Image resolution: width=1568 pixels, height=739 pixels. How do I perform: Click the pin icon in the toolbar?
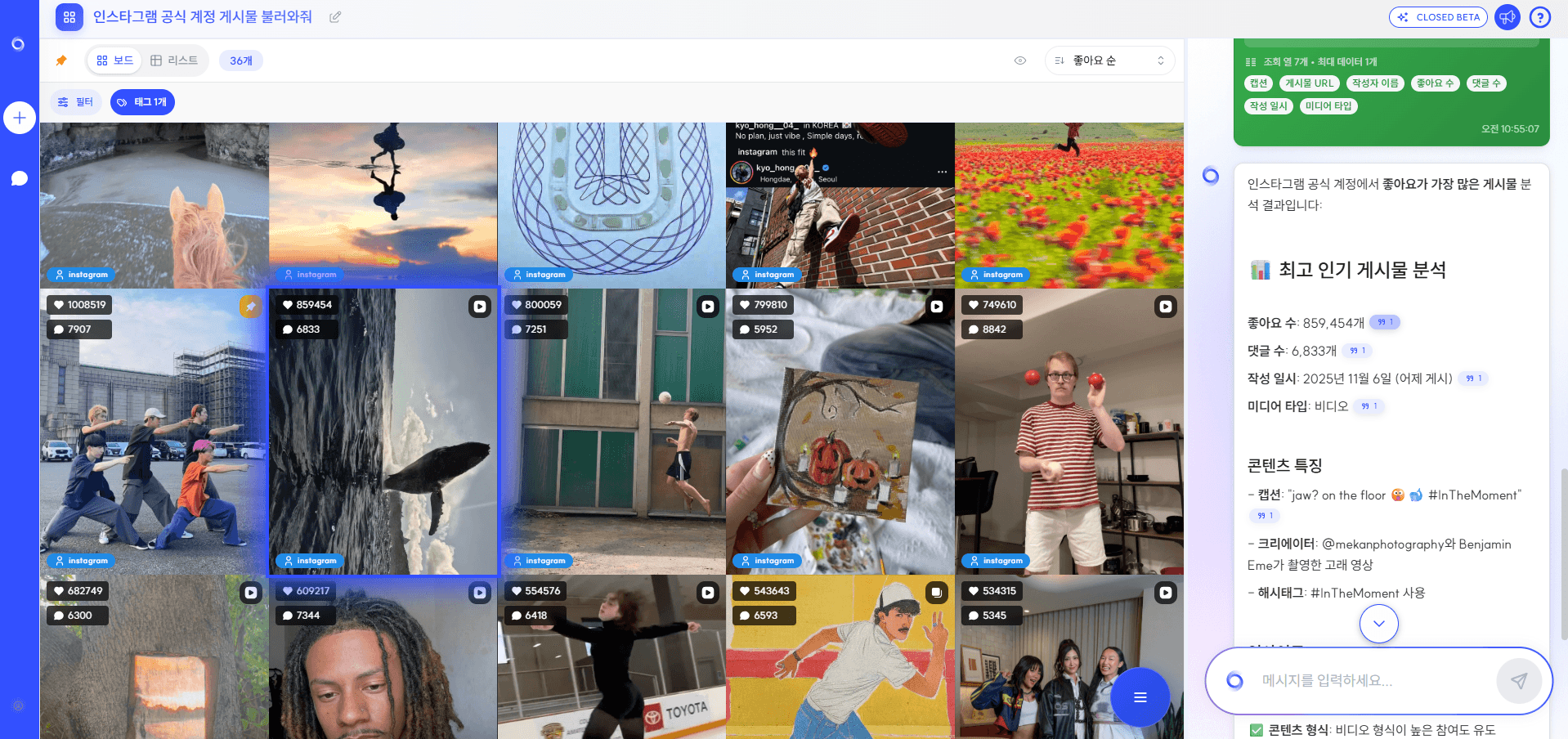click(61, 60)
